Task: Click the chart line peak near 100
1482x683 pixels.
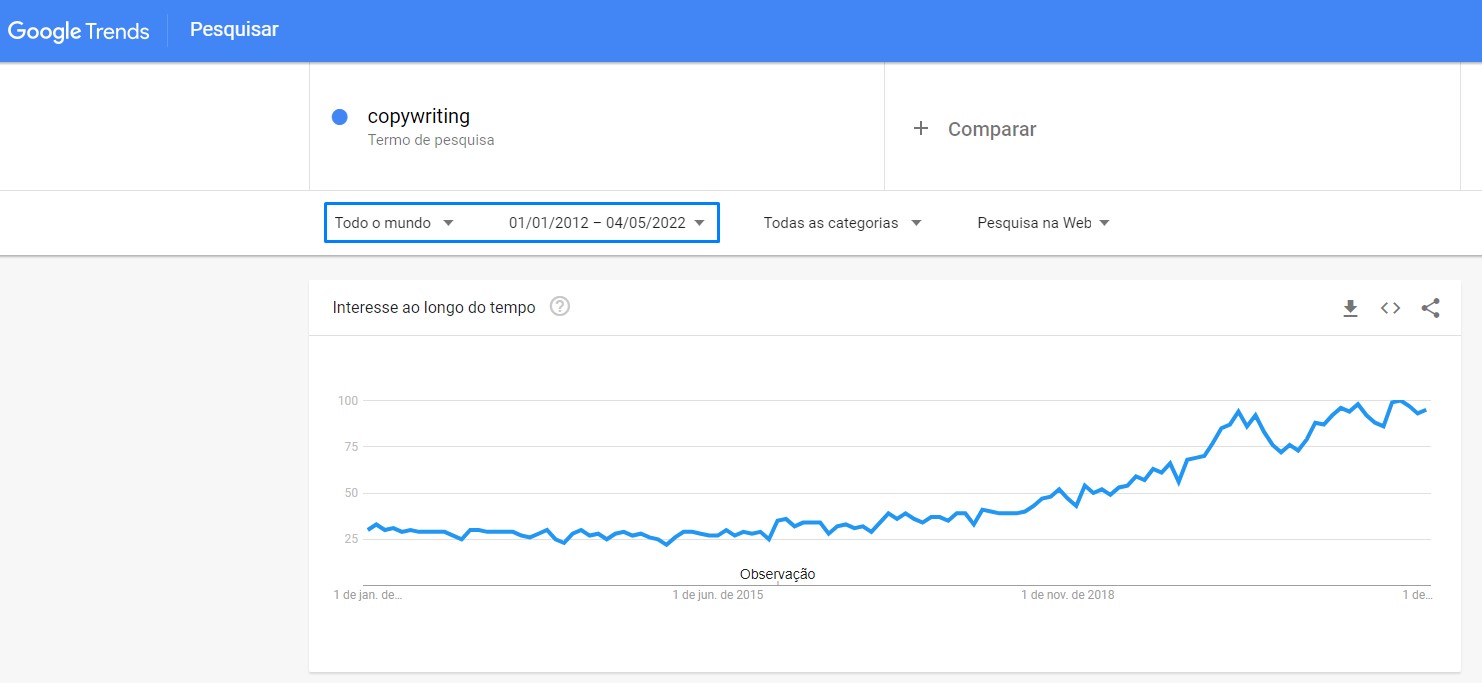Action: coord(1397,400)
